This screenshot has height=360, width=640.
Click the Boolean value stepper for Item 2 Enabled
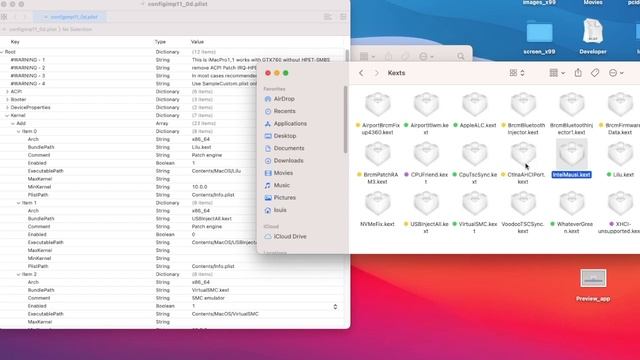[x=335, y=307]
